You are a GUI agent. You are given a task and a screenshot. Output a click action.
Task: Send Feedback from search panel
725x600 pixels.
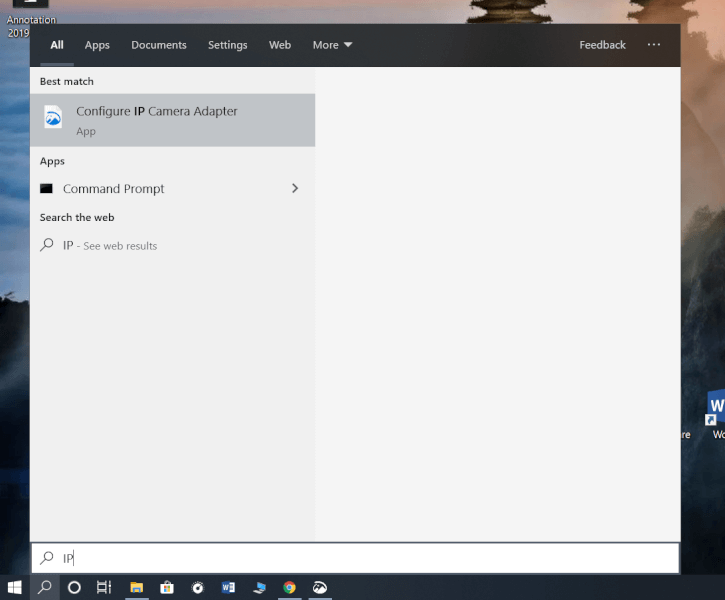(602, 45)
